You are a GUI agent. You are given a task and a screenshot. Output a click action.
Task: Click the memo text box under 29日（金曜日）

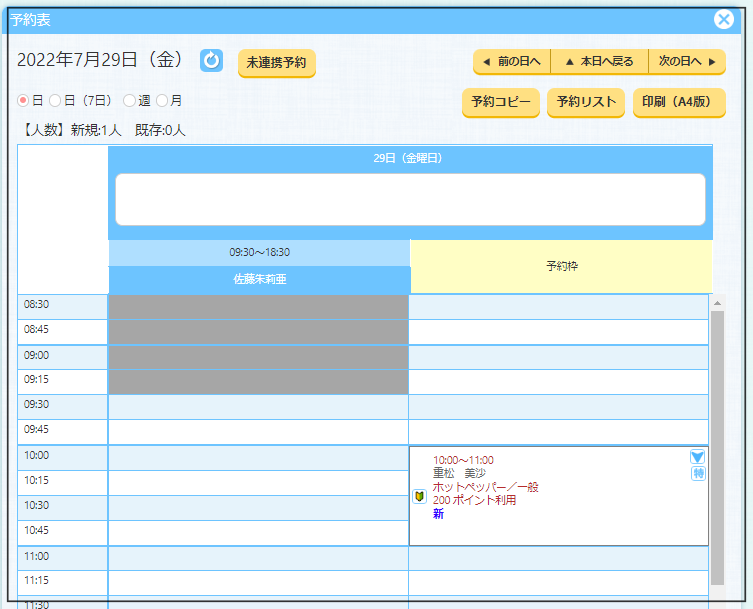click(x=410, y=199)
